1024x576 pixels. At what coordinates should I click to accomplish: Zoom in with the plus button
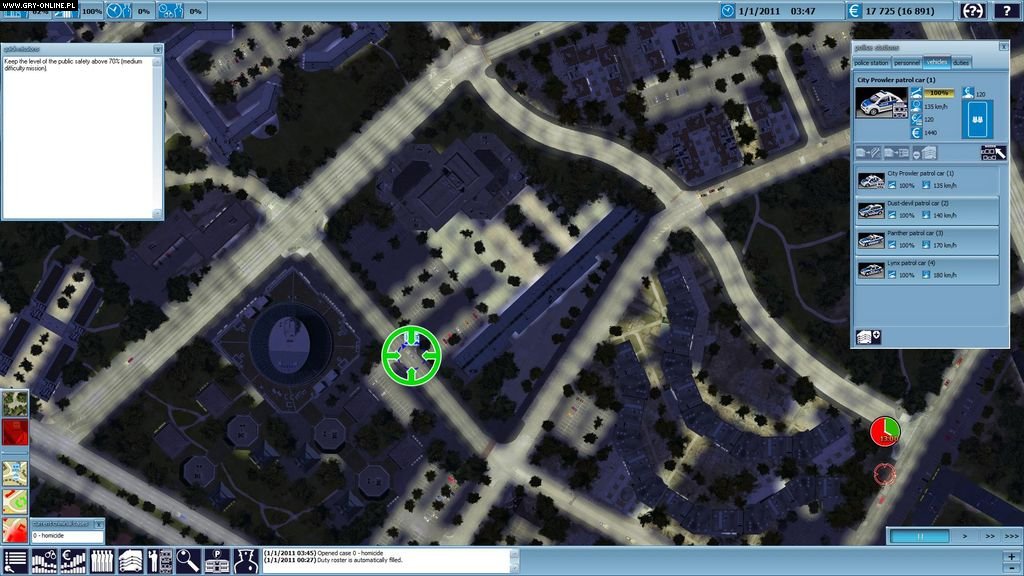click(1012, 557)
